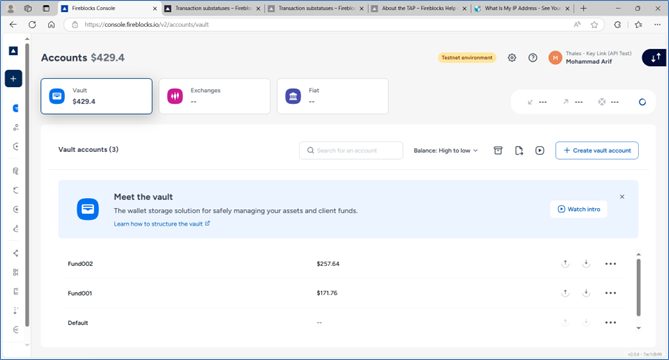Click the Fireblocks logo in the sidebar
The width and height of the screenshot is (669, 360).
click(13, 51)
